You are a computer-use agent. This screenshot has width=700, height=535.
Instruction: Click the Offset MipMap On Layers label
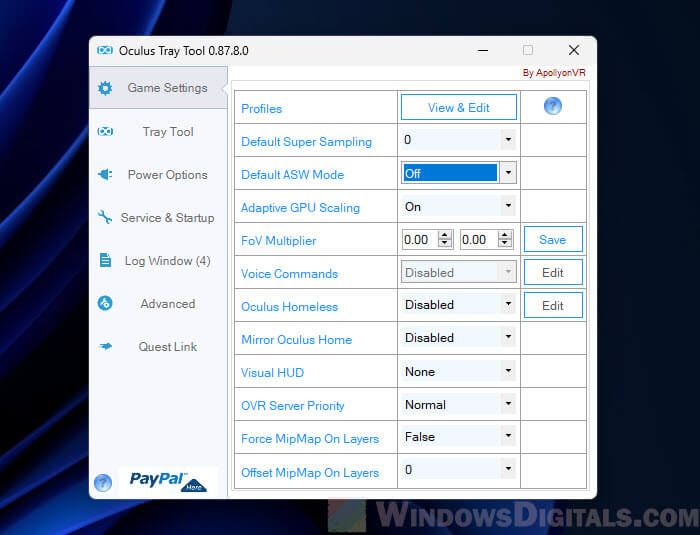310,473
